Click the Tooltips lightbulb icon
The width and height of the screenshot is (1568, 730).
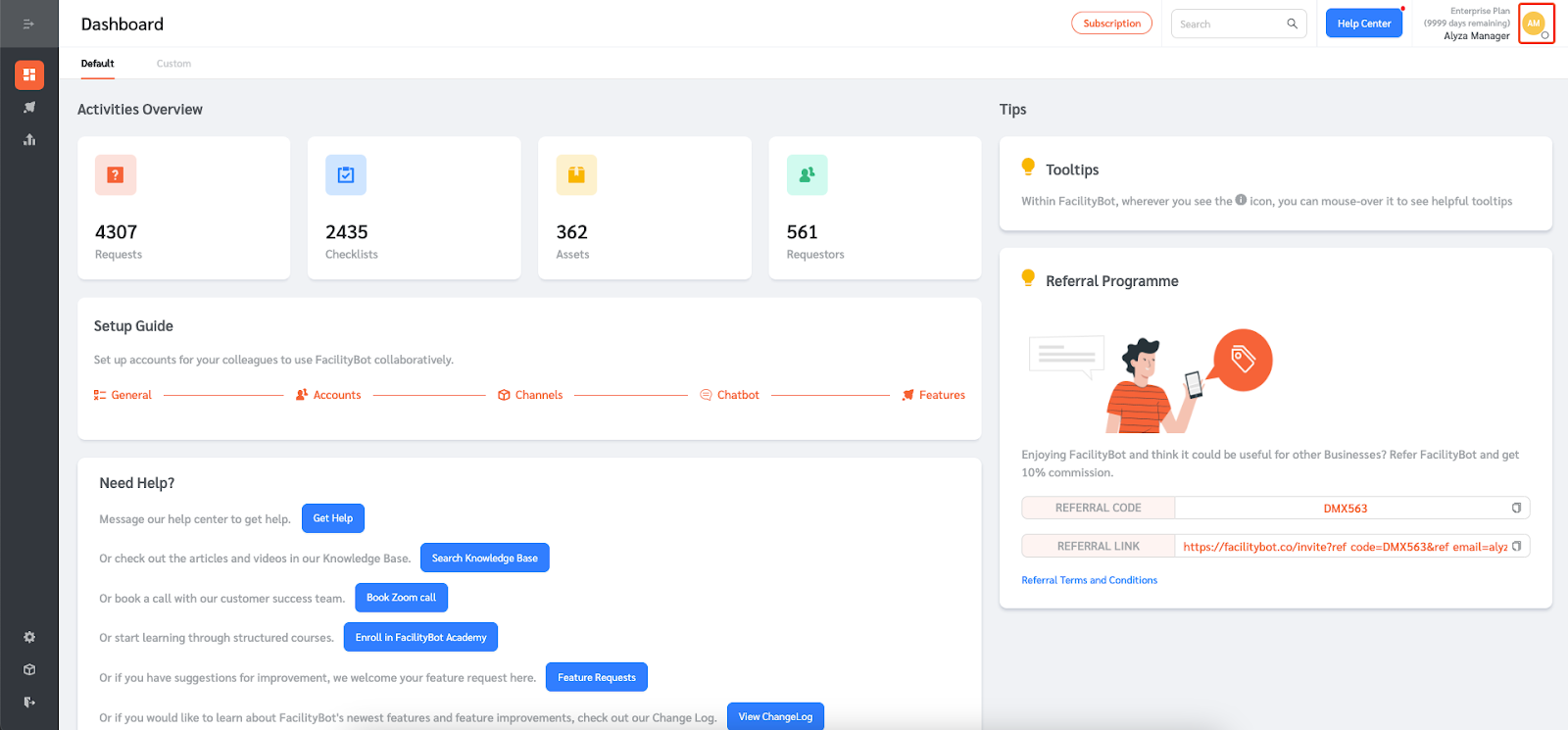tap(1028, 167)
